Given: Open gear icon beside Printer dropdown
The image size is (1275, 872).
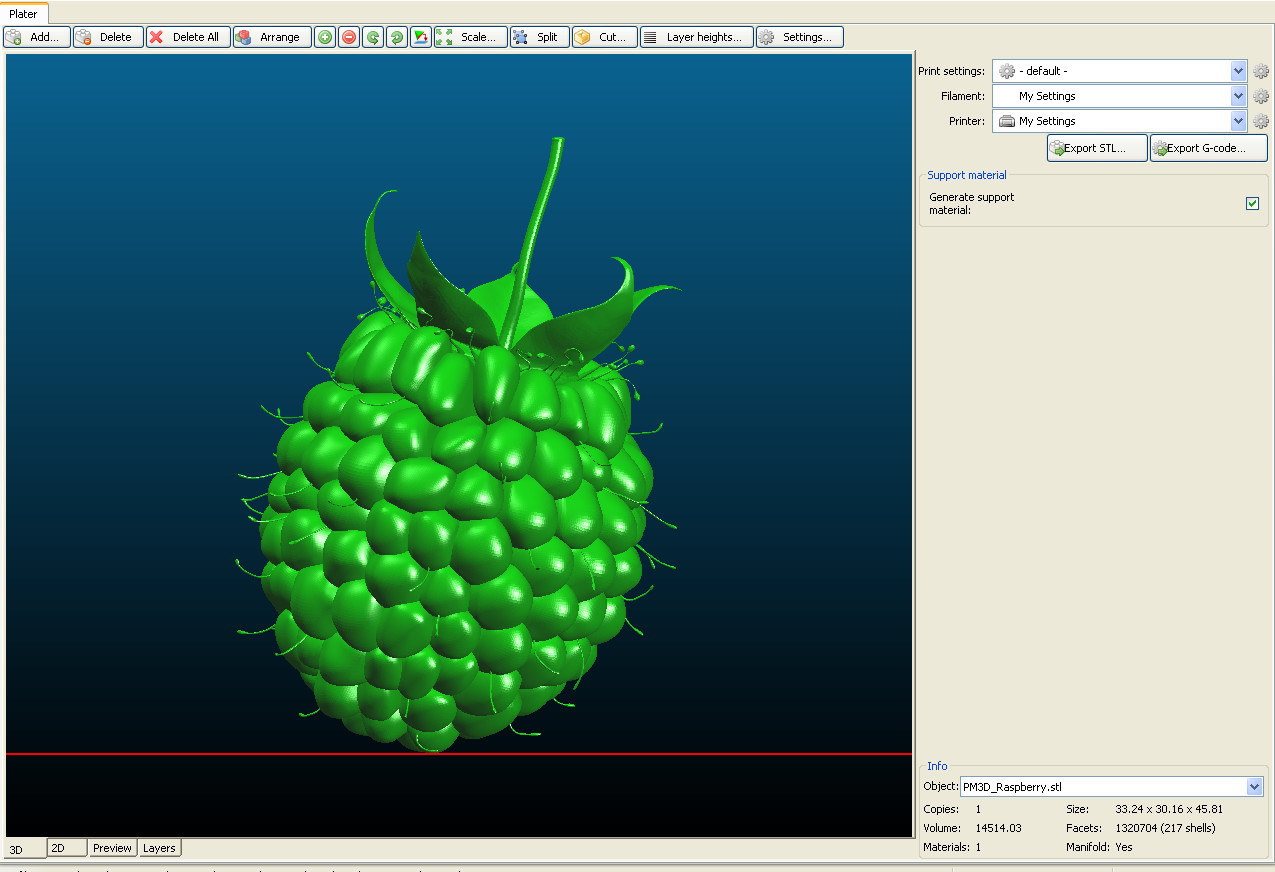Looking at the screenshot, I should tap(1261, 121).
